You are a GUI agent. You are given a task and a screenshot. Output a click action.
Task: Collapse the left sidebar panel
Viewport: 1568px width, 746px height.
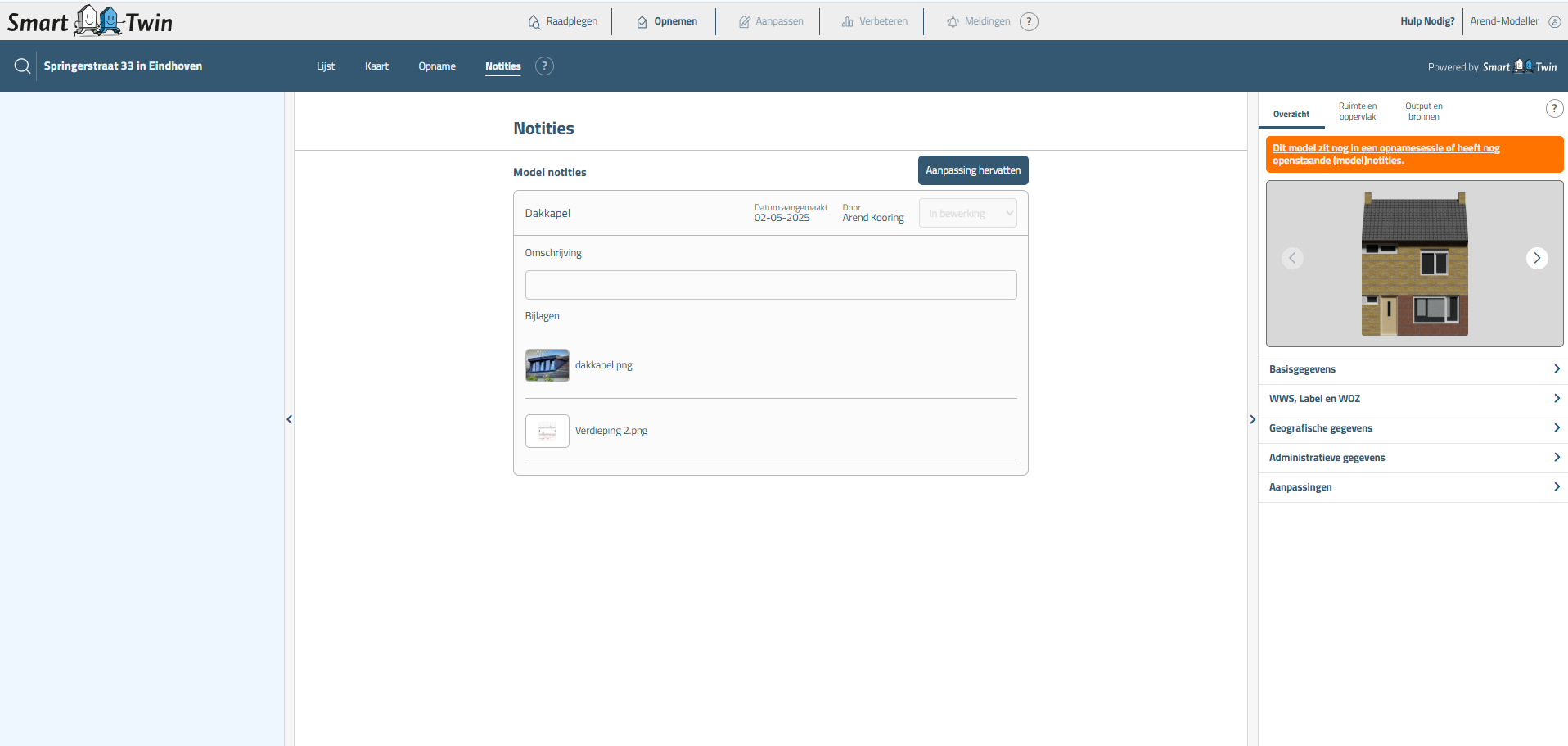pos(289,419)
